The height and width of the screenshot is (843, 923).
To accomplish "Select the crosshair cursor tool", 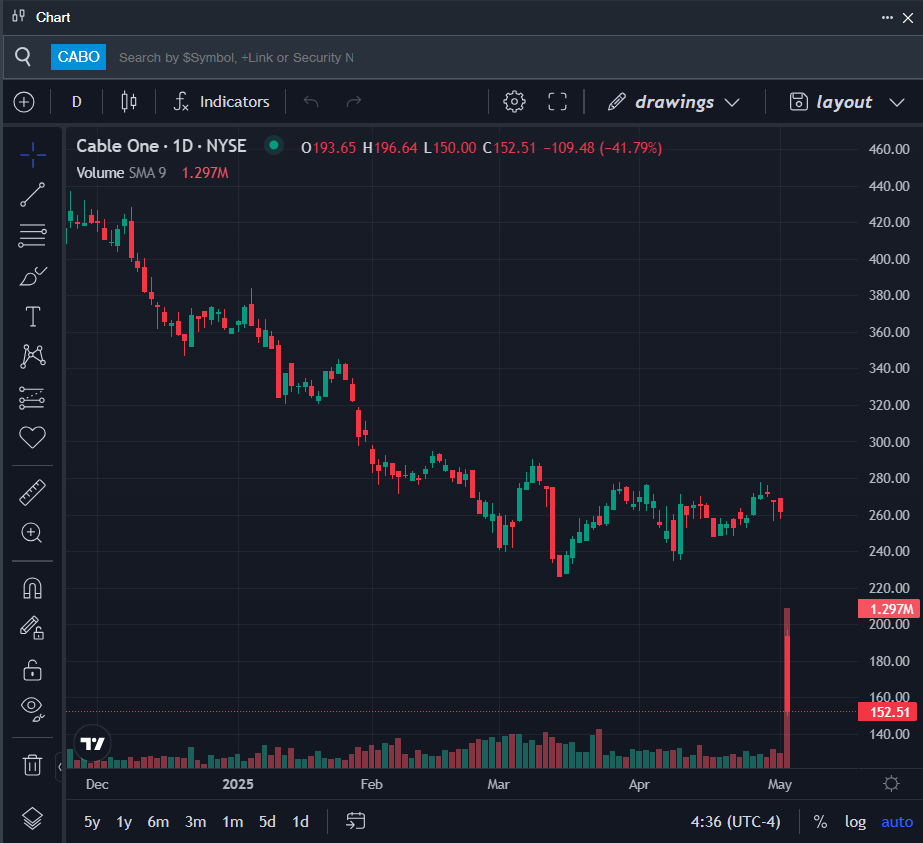I will coord(32,155).
